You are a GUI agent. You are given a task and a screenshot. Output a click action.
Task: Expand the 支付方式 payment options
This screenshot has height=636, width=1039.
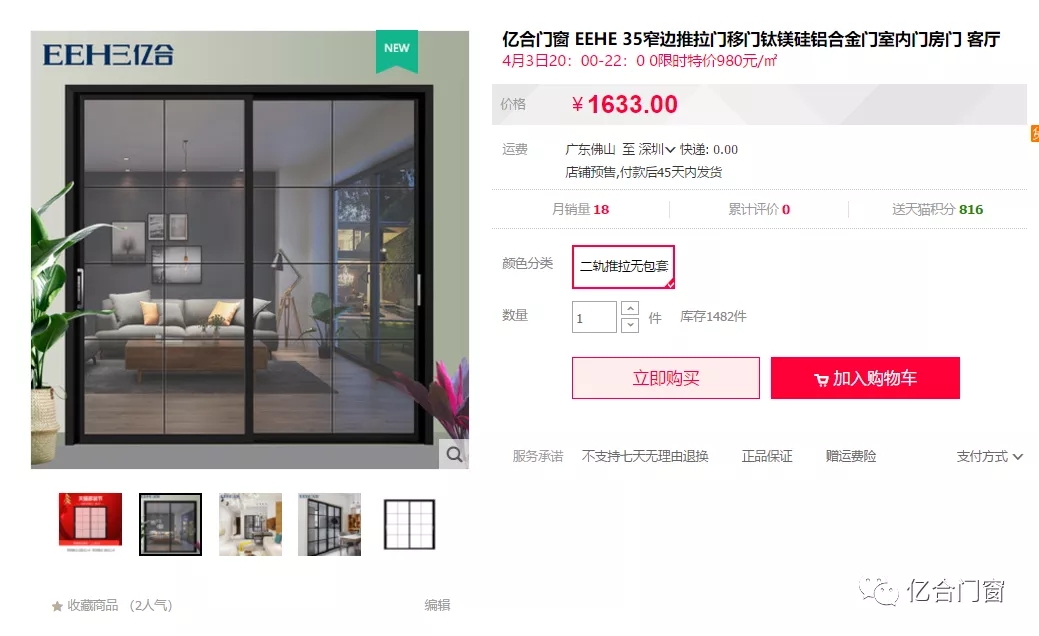[x=989, y=456]
